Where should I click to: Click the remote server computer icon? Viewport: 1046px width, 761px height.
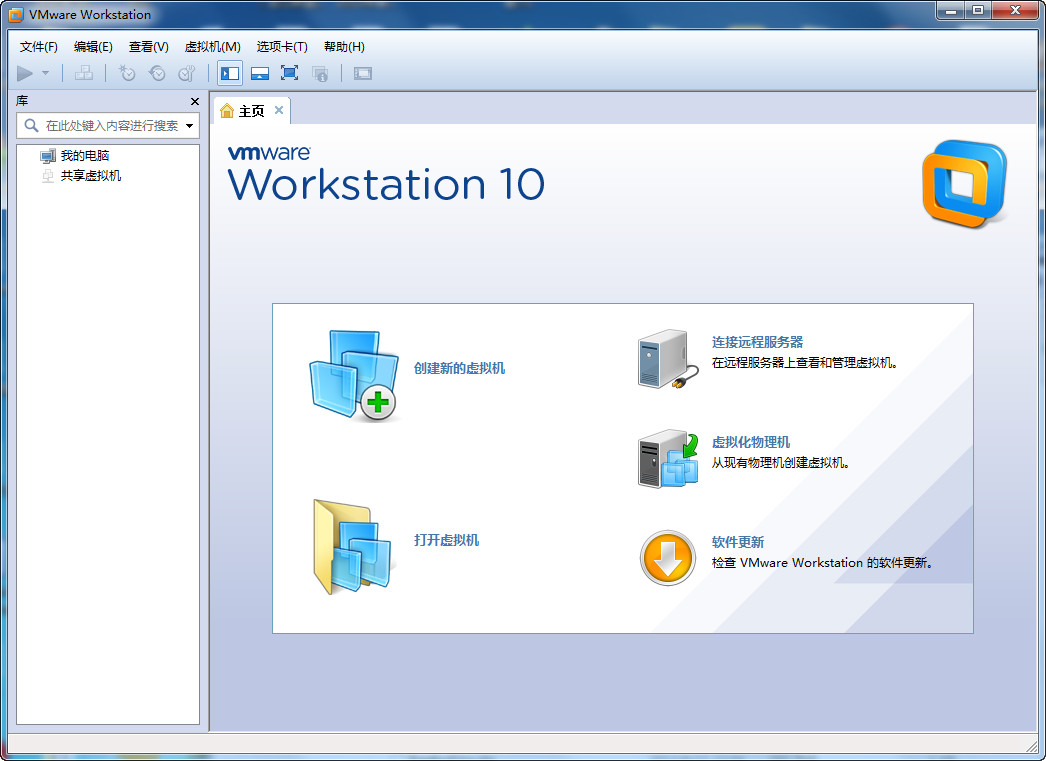668,359
